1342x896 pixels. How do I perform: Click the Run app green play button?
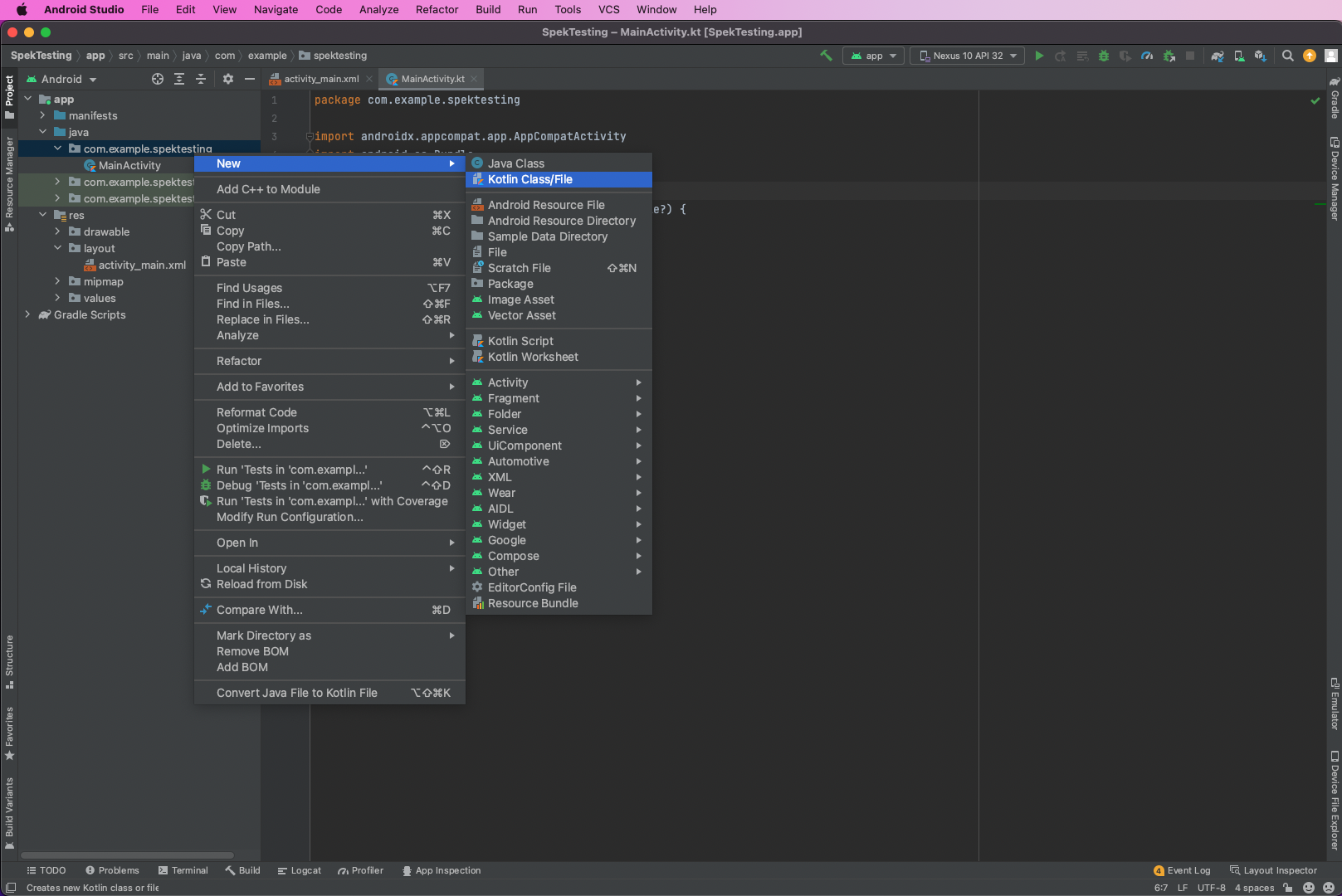tap(1039, 56)
